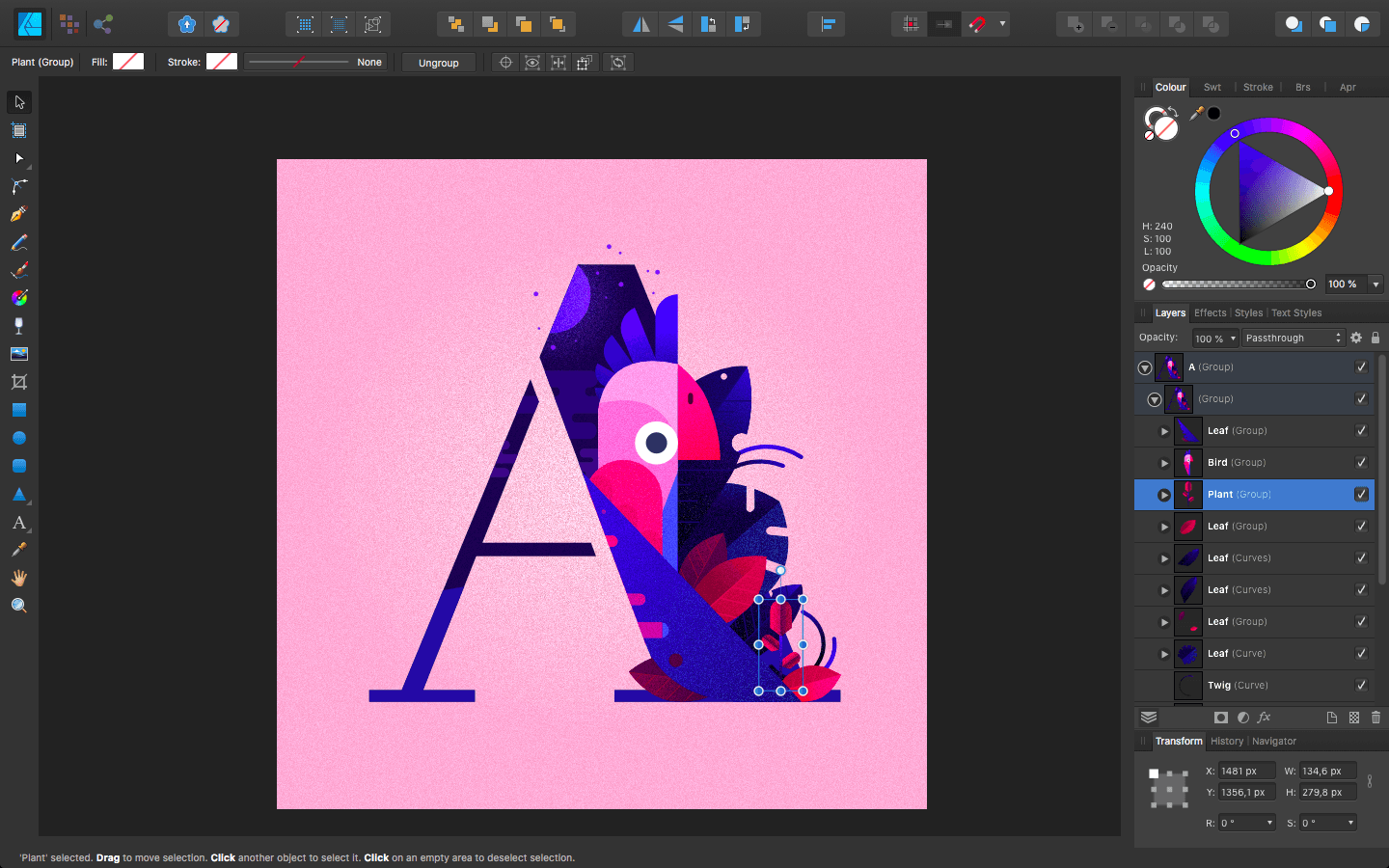
Task: Select the Vector Crop tool
Action: click(x=17, y=381)
